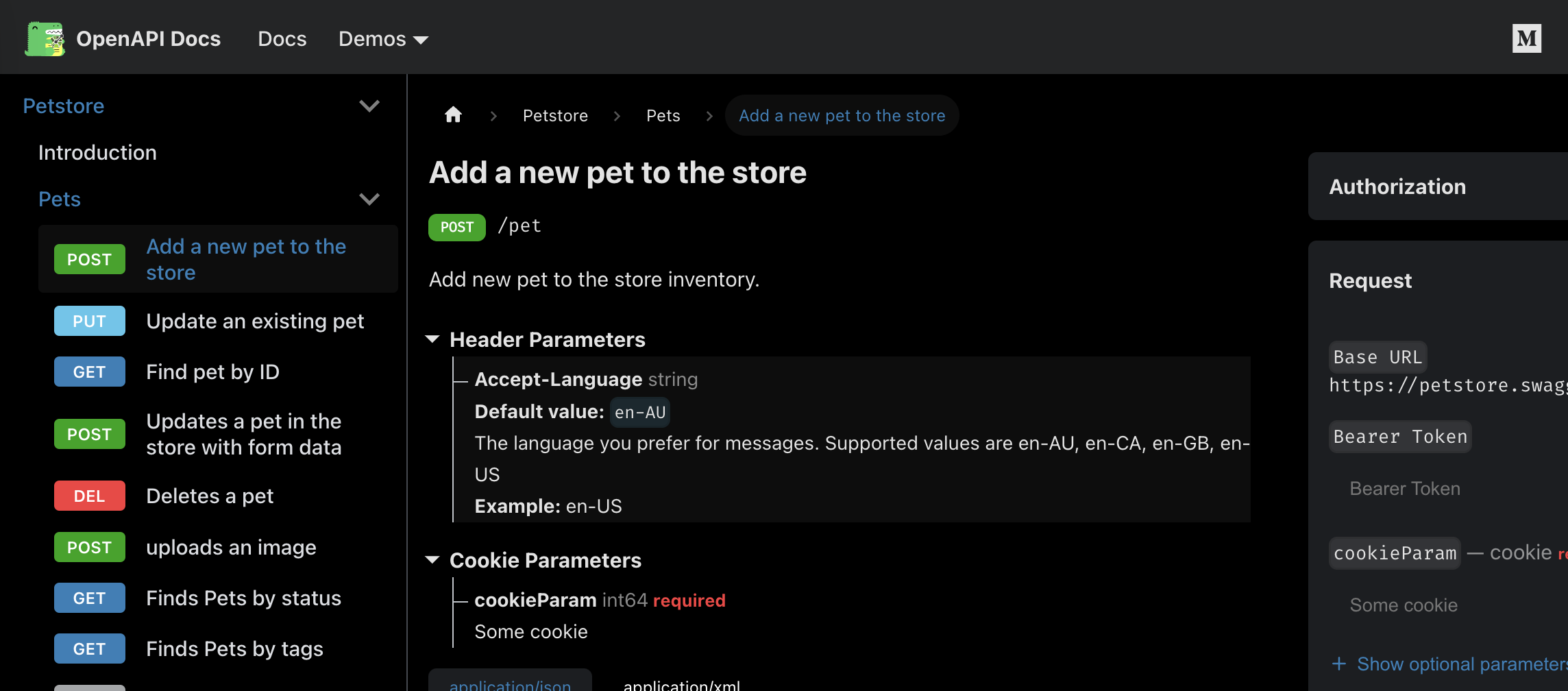
Task: Click the POST badge for Updates a pet with form data
Action: coord(89,433)
